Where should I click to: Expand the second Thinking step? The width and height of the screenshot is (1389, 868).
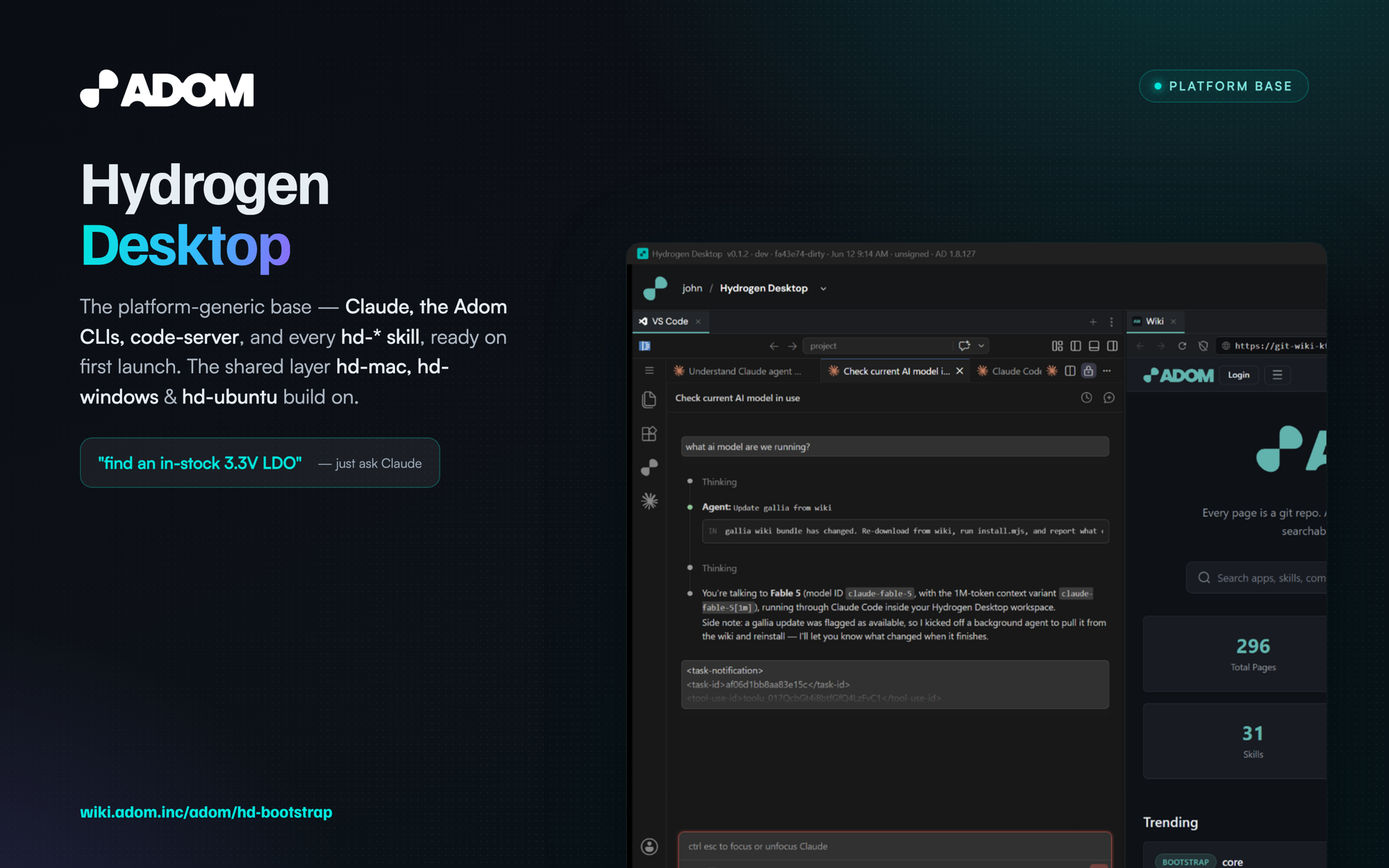(x=719, y=568)
